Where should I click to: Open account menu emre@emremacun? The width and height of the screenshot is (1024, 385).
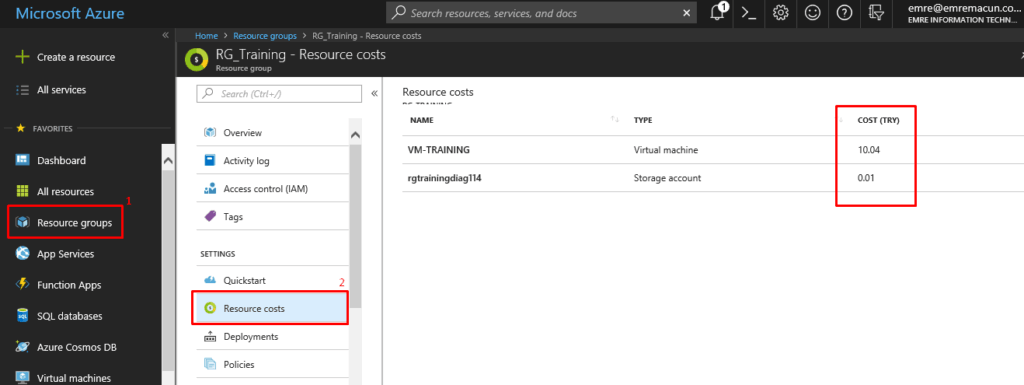[x=963, y=13]
